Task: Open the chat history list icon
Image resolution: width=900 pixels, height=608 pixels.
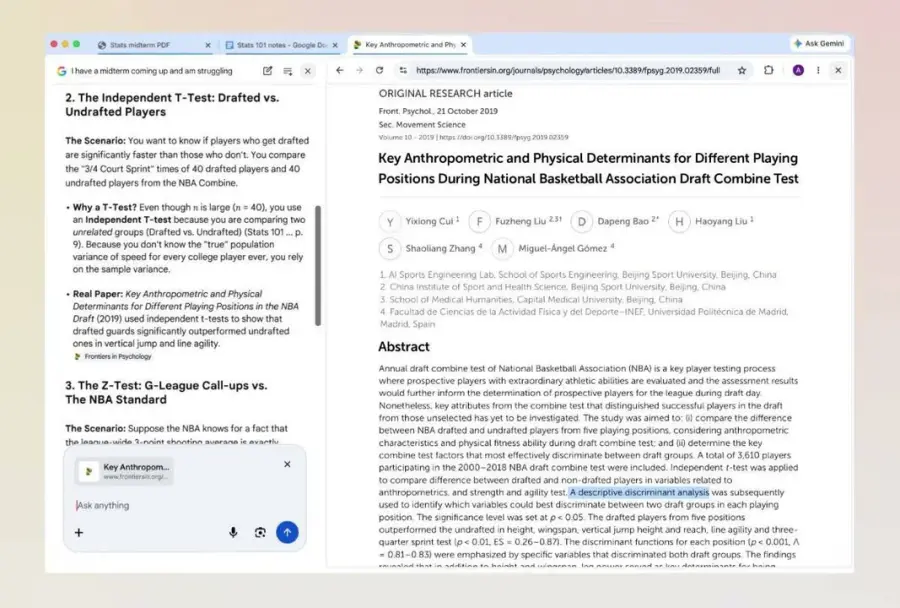Action: click(x=288, y=71)
